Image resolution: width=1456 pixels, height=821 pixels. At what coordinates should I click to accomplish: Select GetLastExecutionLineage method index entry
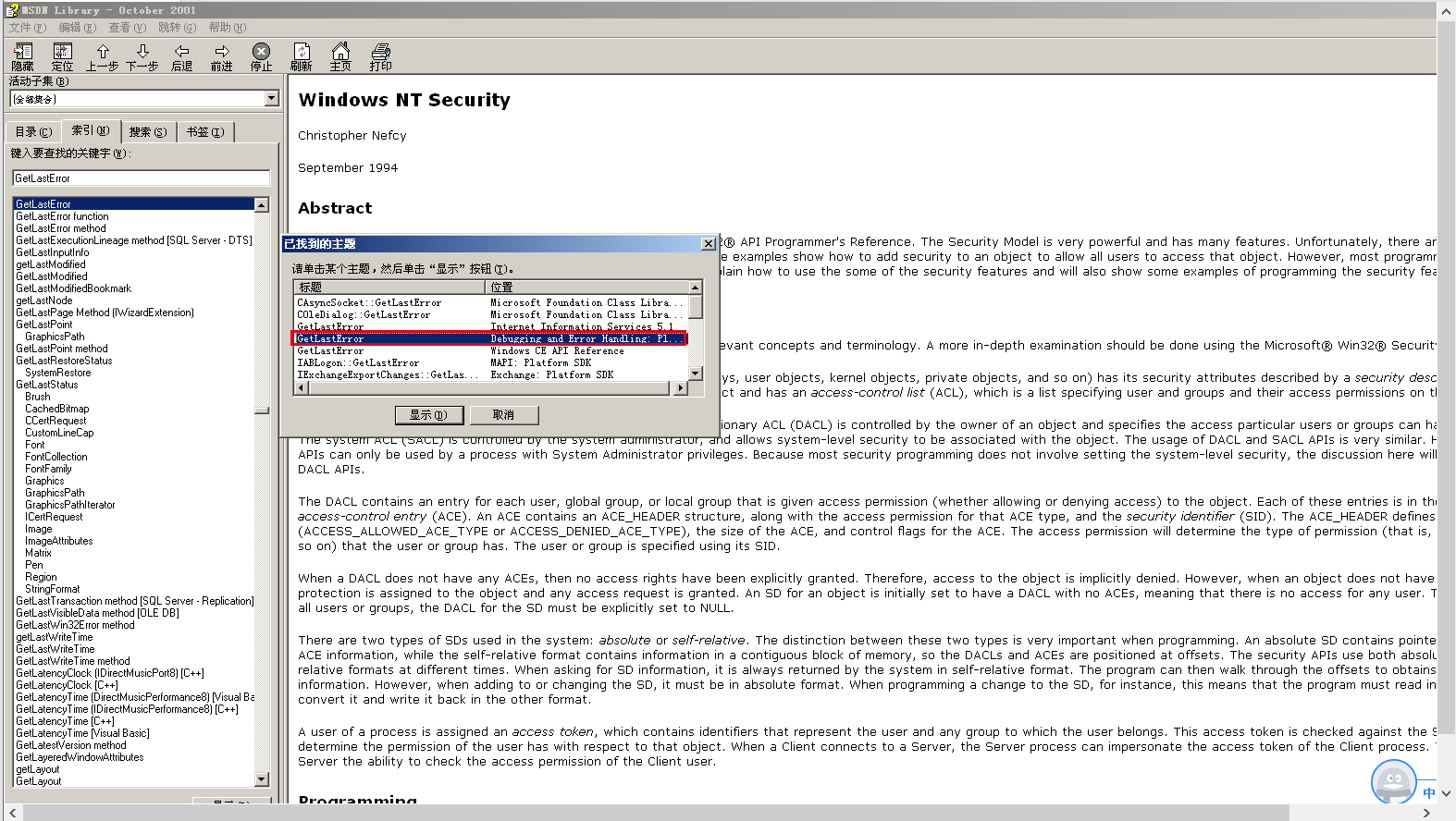pos(133,240)
